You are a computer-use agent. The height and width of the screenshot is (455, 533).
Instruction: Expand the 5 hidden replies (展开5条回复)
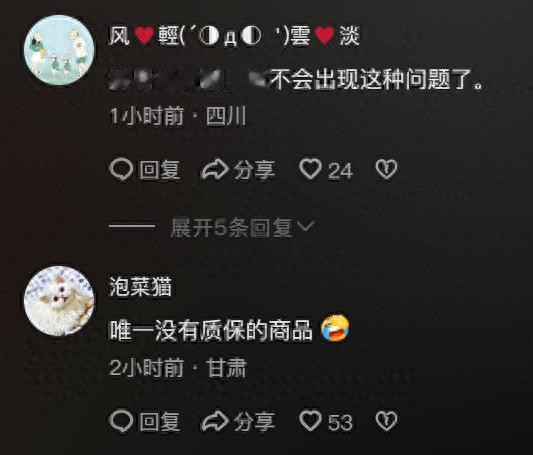[230, 227]
